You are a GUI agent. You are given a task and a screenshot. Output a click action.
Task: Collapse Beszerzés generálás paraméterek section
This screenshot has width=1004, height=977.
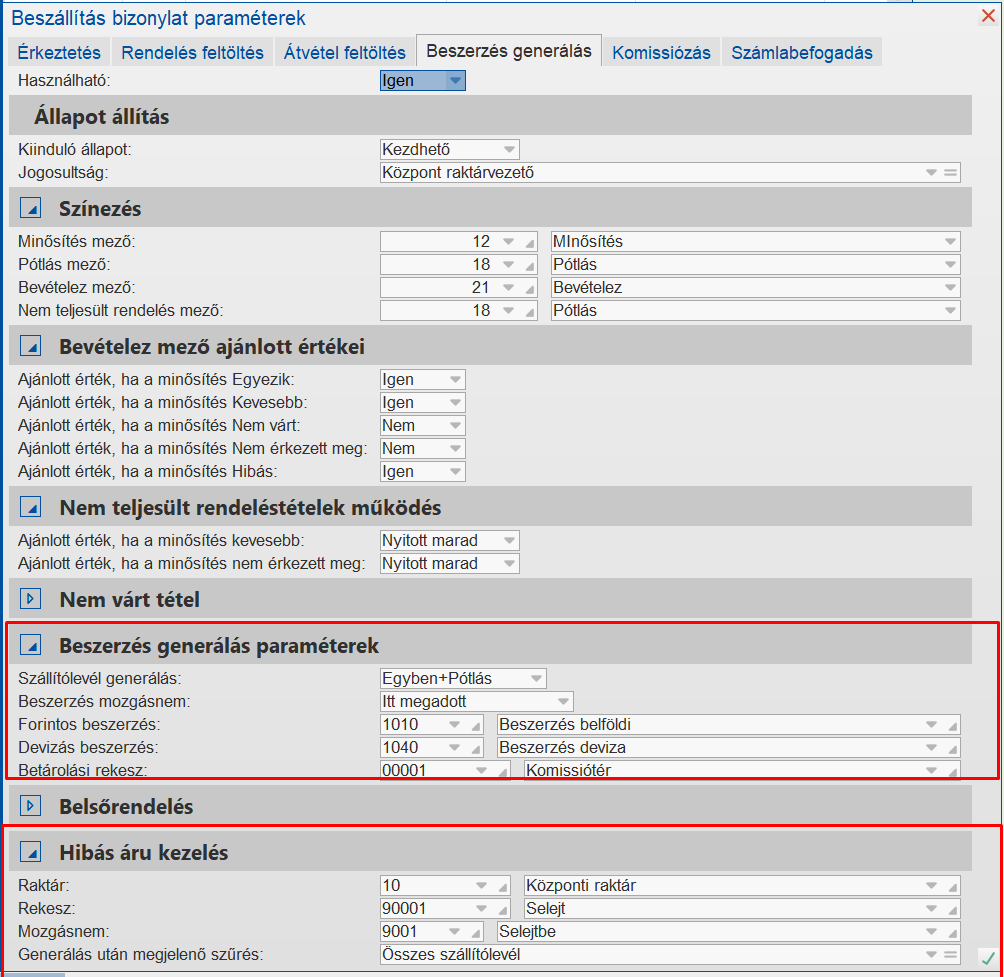click(x=31, y=645)
